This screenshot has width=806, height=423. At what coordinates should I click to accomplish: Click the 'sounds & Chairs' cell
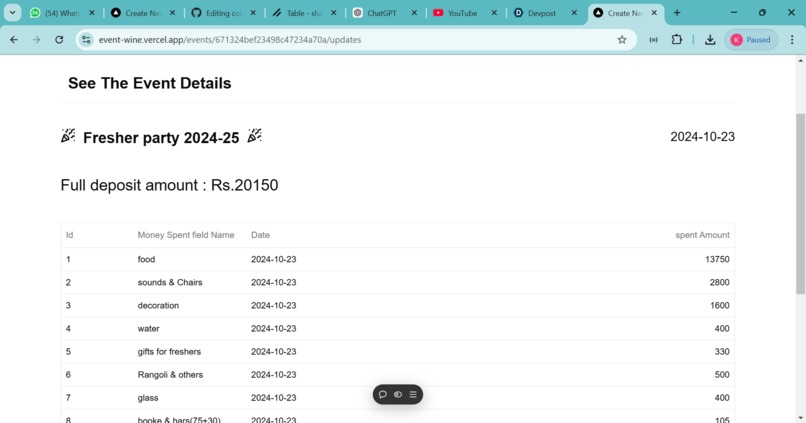coord(170,282)
